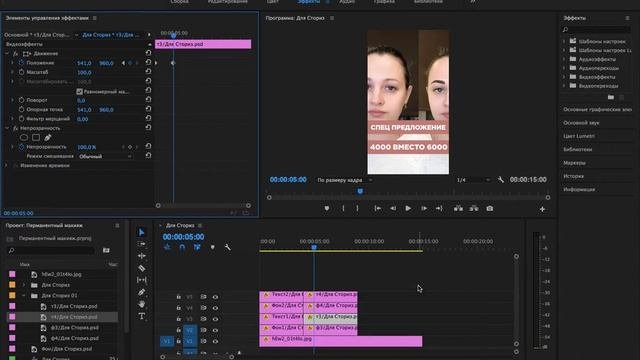This screenshot has width=640, height=360.
Task: Hide track V1 with its eye icon
Action: (x=215, y=341)
